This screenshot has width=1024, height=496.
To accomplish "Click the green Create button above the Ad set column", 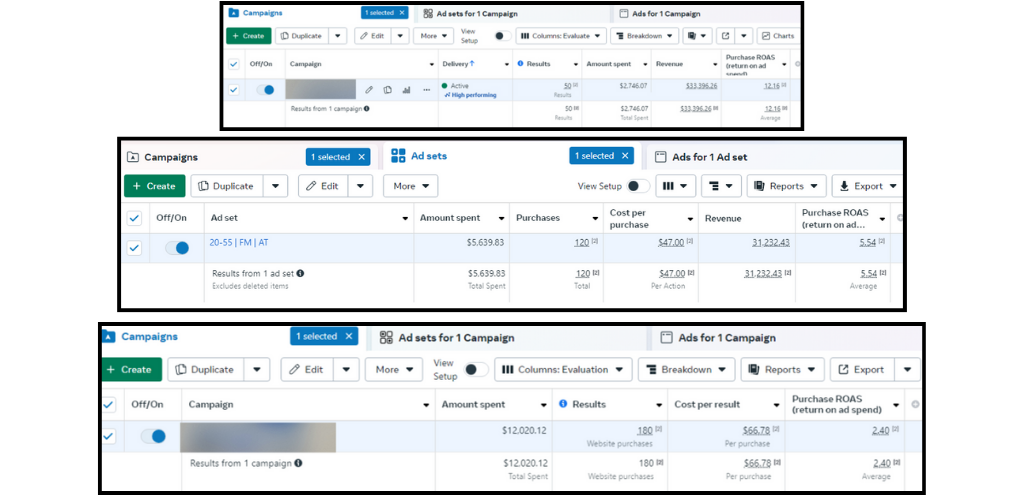I will (154, 186).
